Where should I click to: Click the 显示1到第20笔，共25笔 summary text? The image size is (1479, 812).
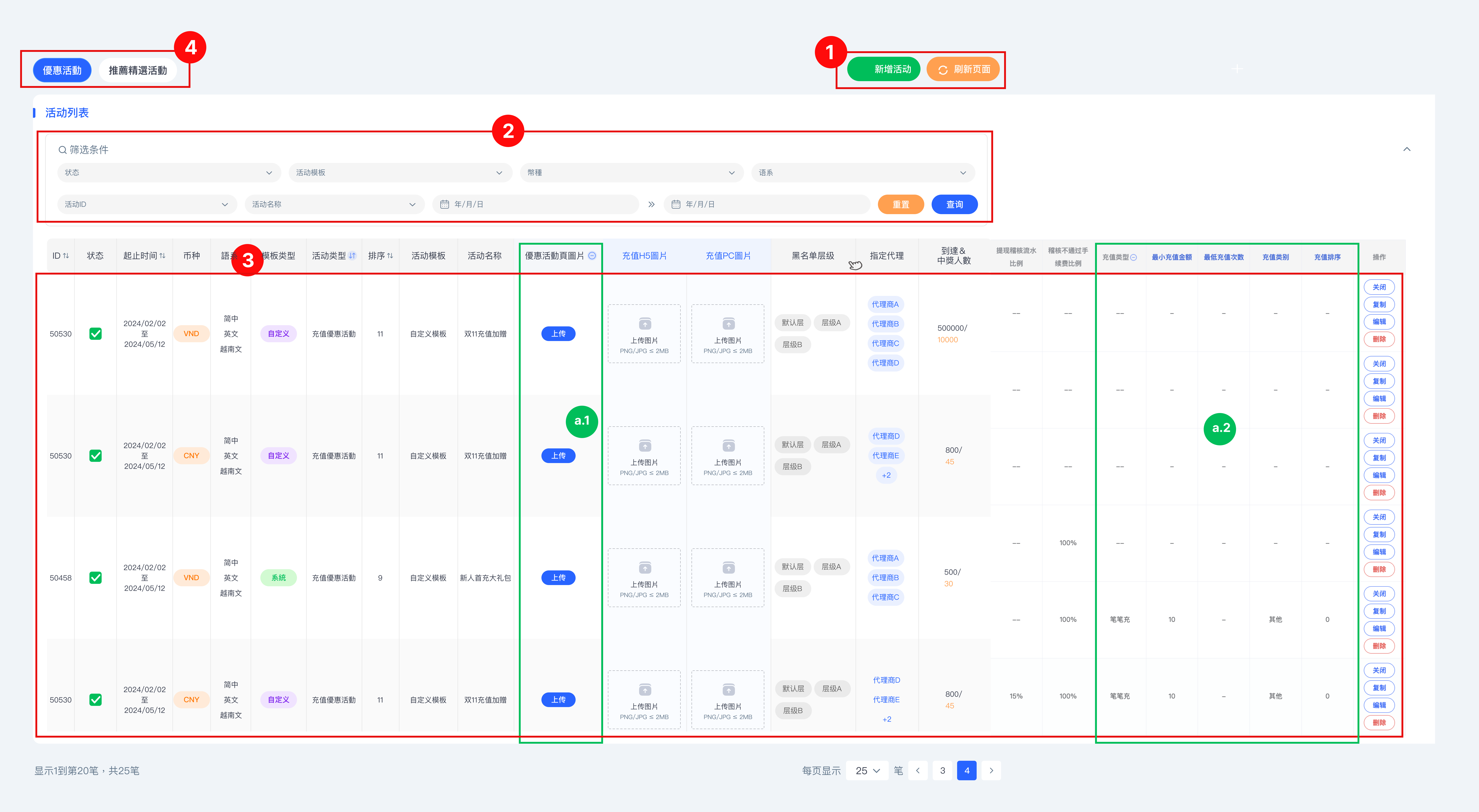coord(87,771)
